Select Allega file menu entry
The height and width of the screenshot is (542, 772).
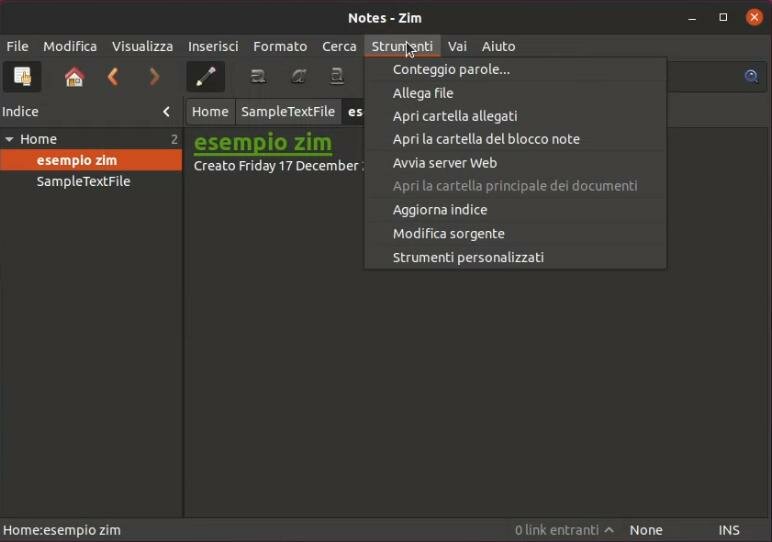point(515,93)
